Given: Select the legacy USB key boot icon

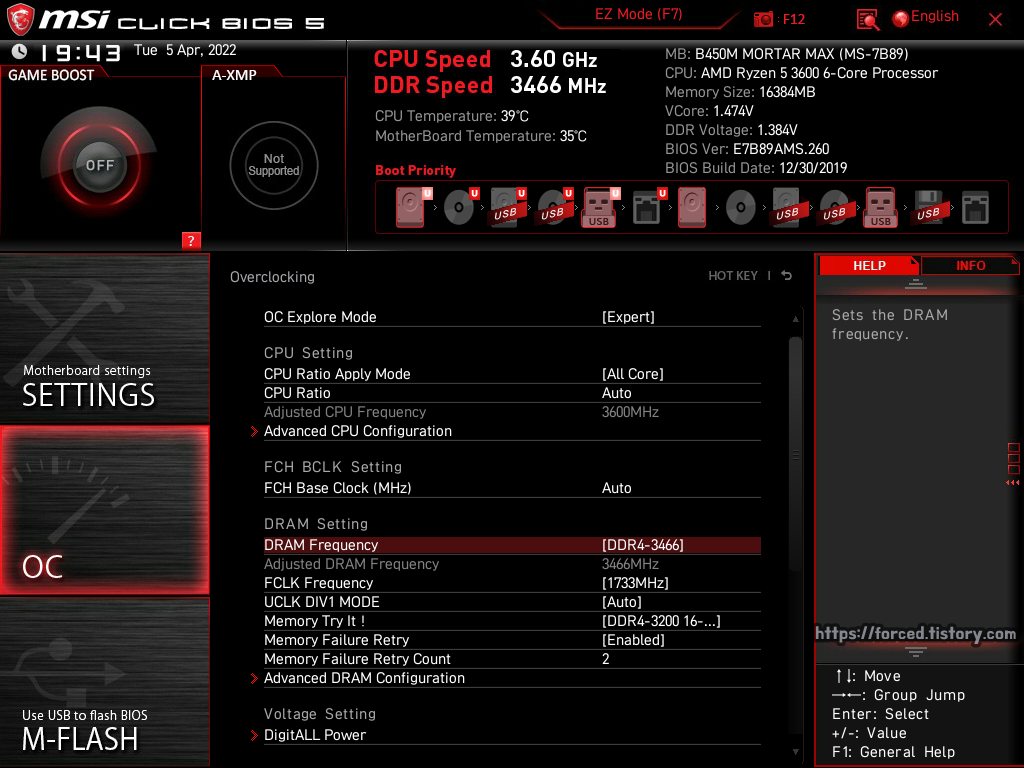Looking at the screenshot, I should pyautogui.click(x=881, y=207).
